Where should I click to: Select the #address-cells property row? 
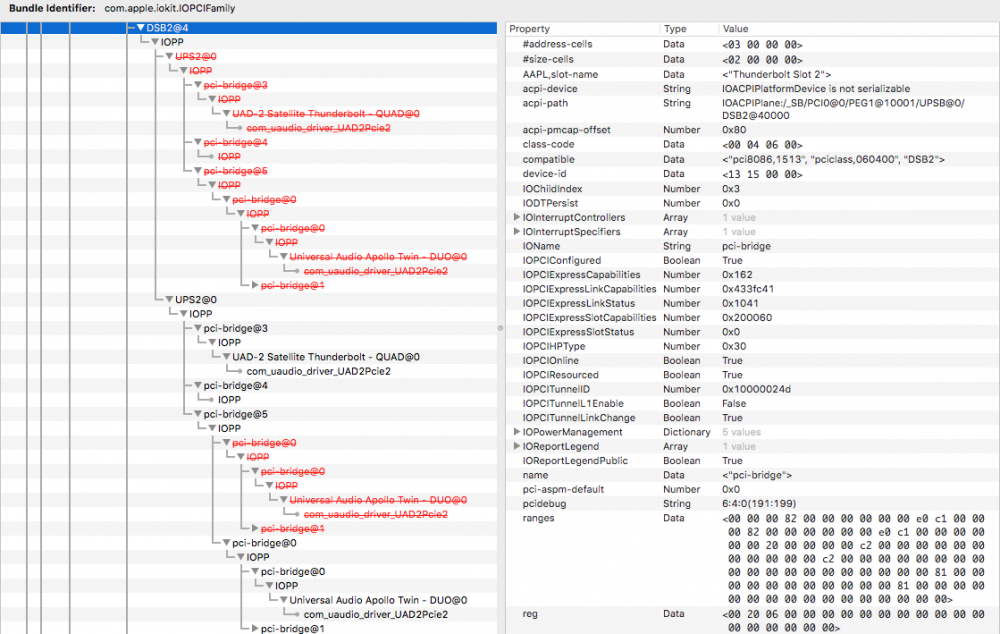[753, 44]
